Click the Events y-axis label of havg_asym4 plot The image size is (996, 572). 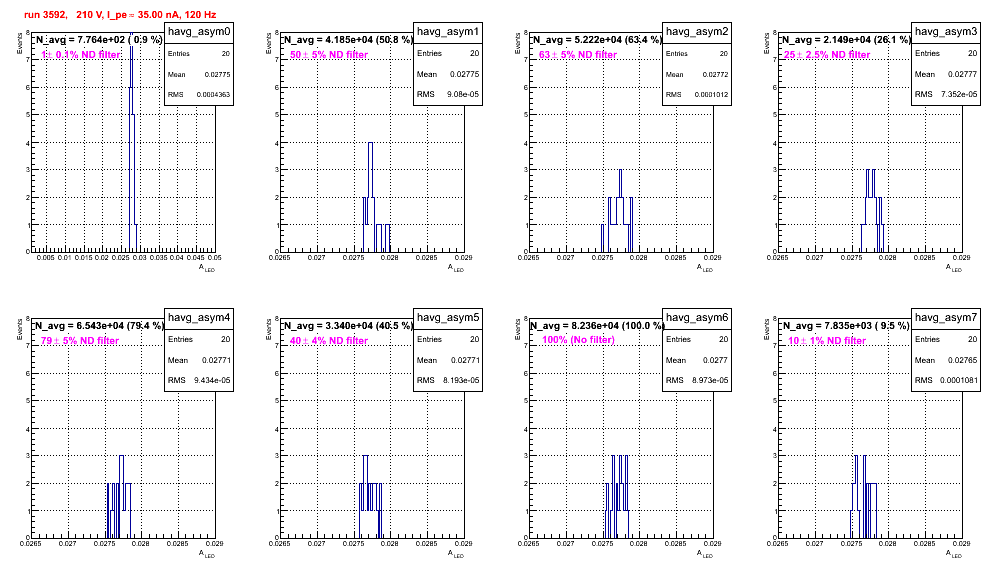click(x=20, y=329)
